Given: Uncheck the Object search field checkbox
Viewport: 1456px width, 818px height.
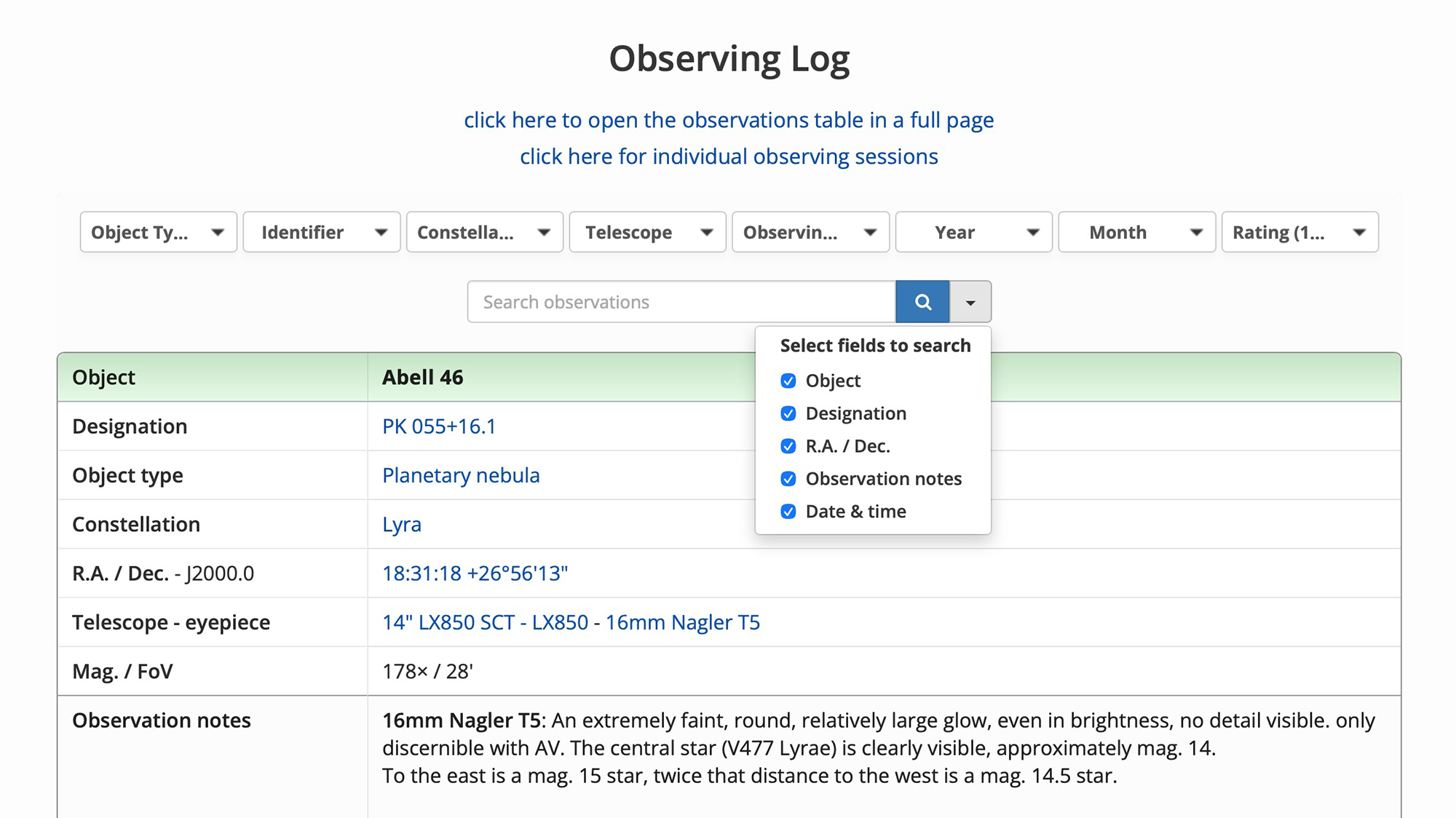Looking at the screenshot, I should click(x=788, y=381).
